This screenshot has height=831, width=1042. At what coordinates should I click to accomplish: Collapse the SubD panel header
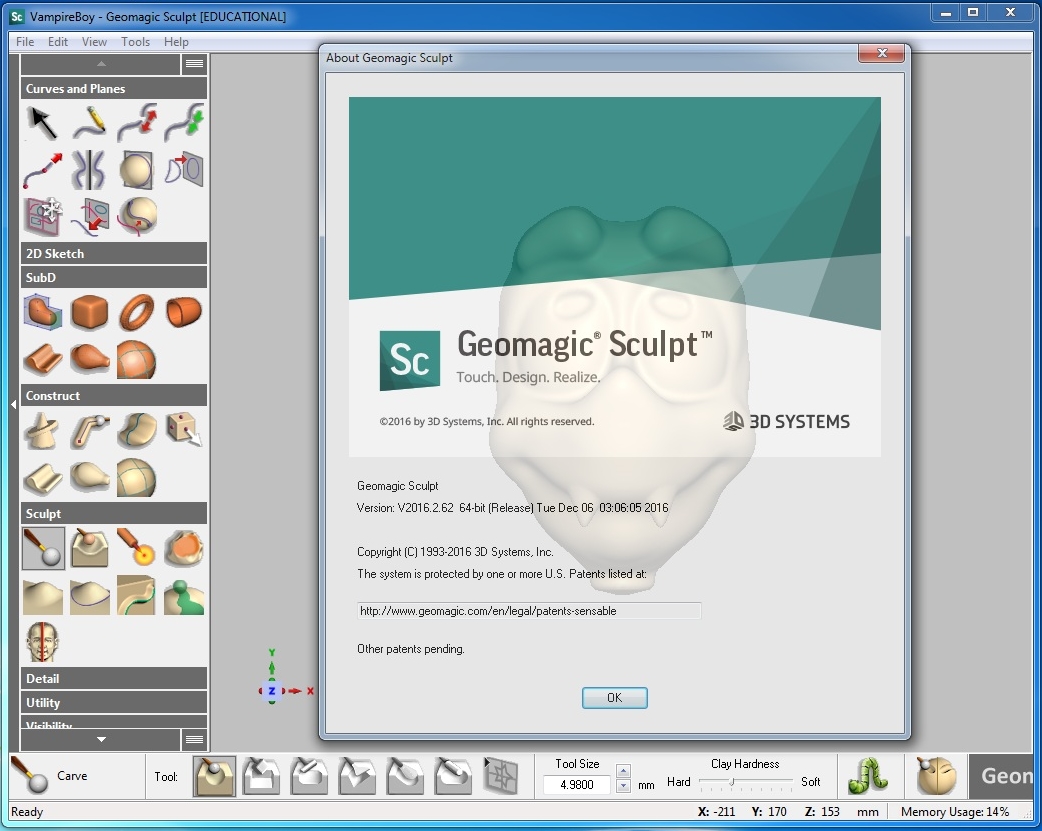(114, 277)
